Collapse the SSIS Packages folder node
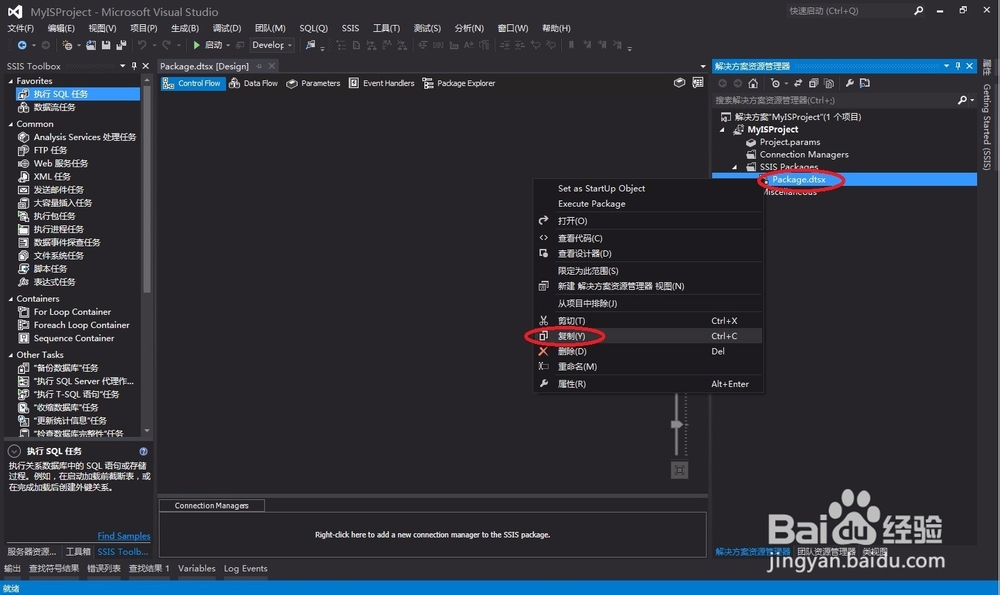Viewport: 1000px width, 595px height. point(735,167)
